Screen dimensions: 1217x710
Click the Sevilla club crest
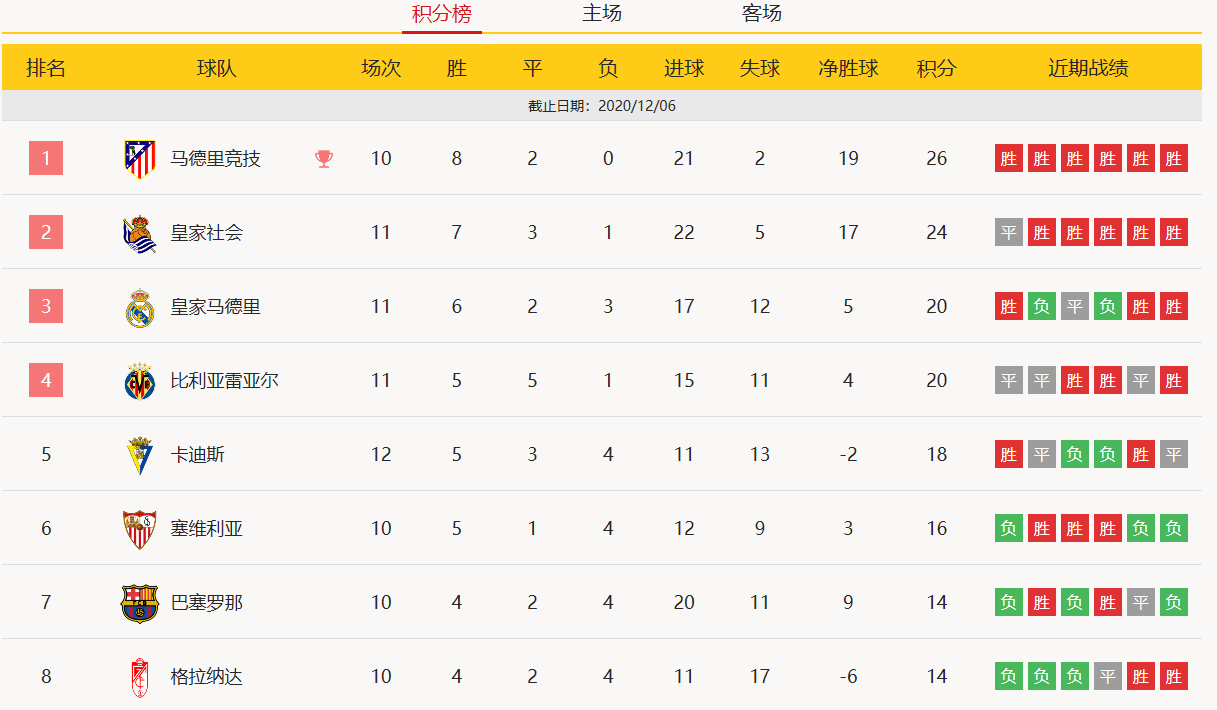pyautogui.click(x=140, y=529)
